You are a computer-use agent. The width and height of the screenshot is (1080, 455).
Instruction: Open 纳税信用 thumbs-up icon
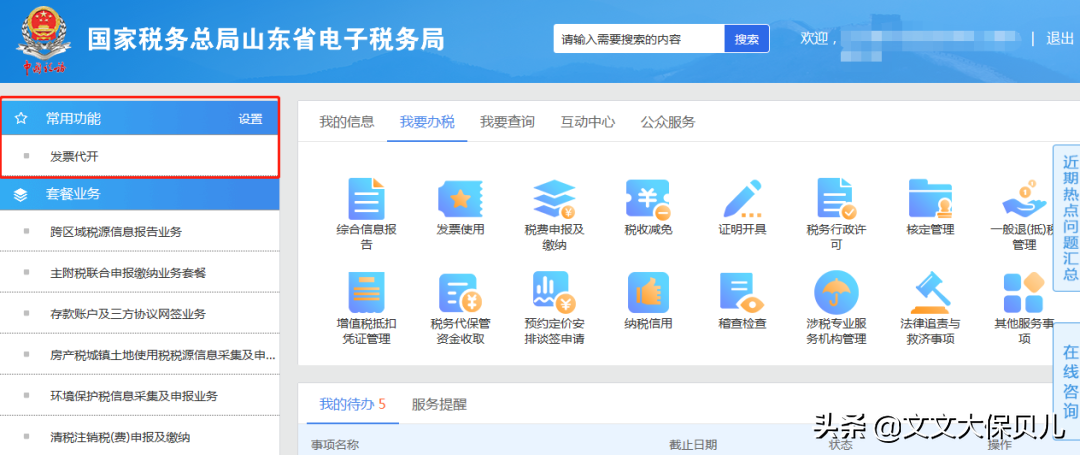[647, 293]
